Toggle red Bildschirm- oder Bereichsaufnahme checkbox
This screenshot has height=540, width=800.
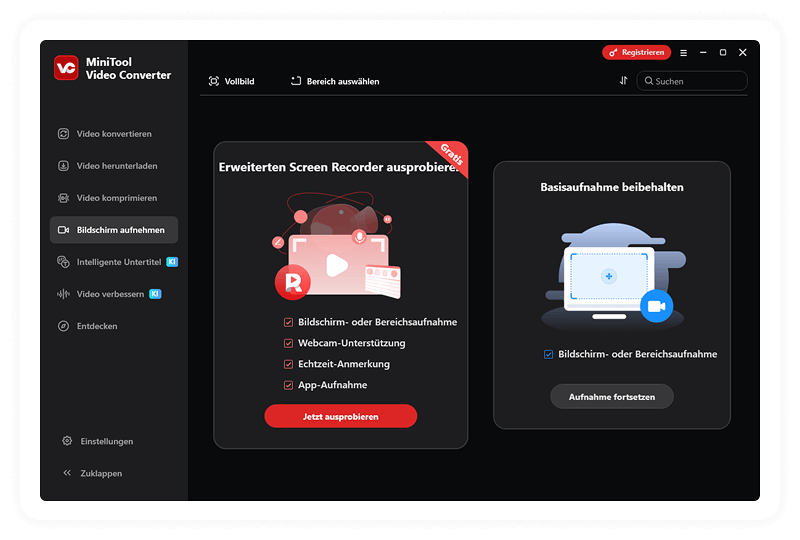(x=288, y=323)
